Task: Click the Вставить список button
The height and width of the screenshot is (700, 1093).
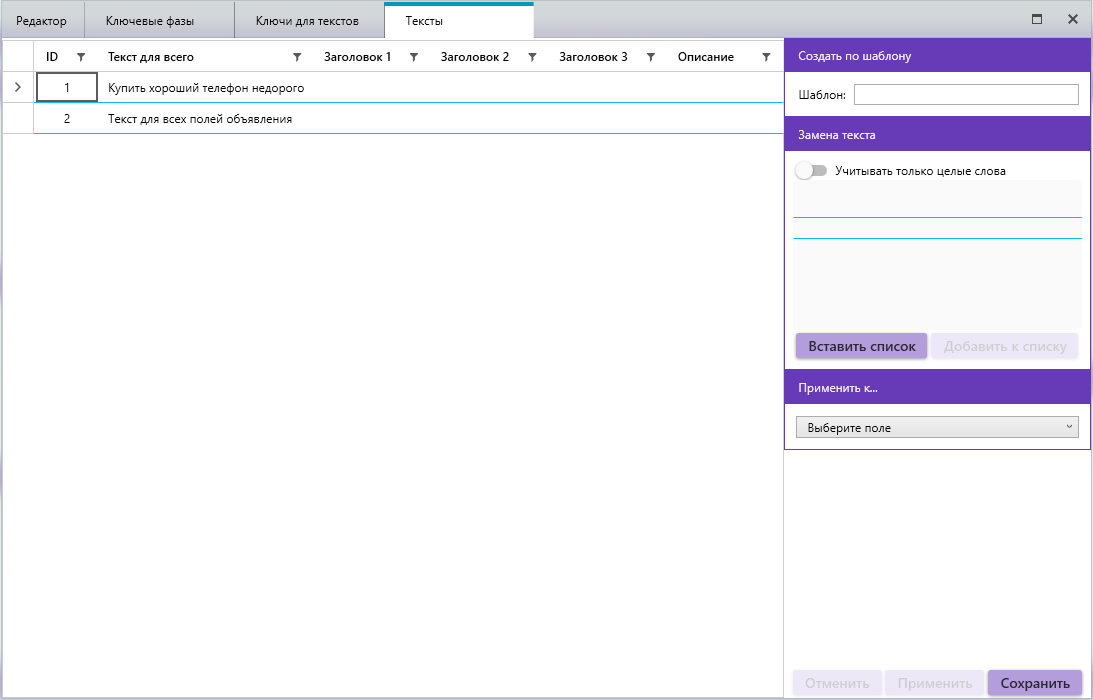Action: tap(861, 346)
